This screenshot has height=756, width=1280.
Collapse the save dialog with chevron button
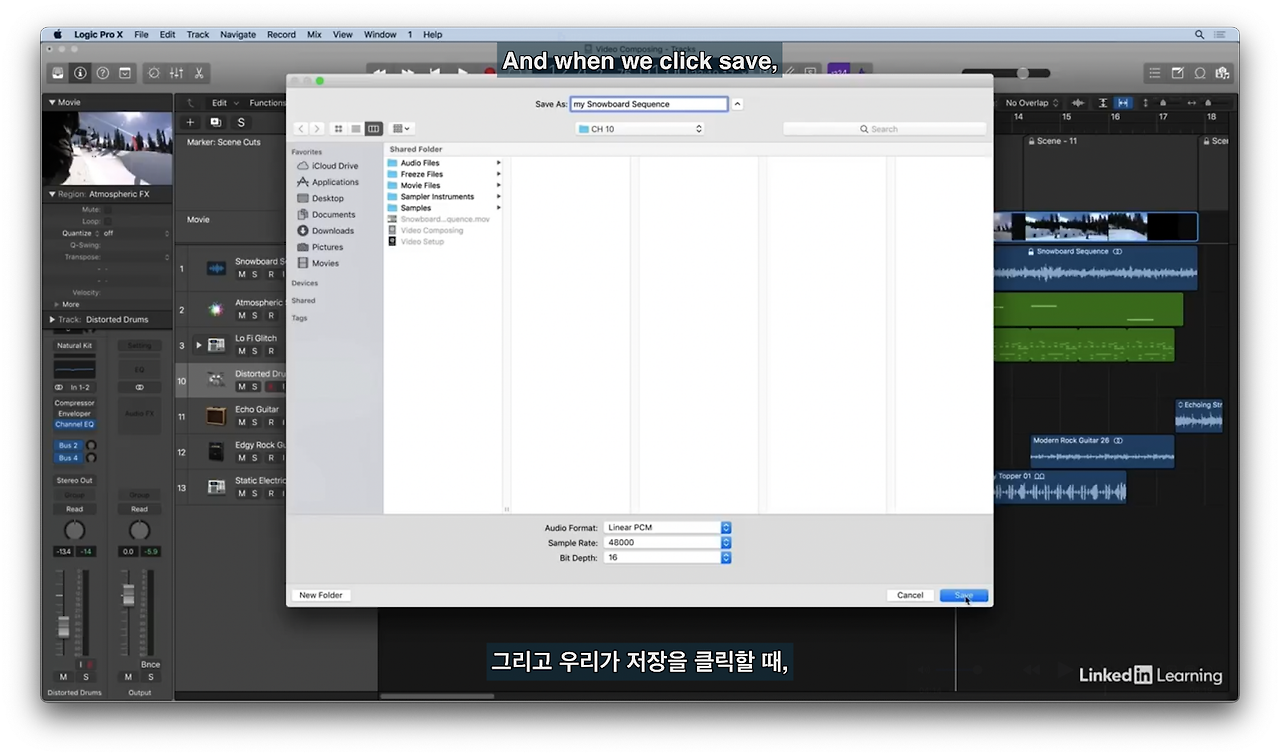737,104
